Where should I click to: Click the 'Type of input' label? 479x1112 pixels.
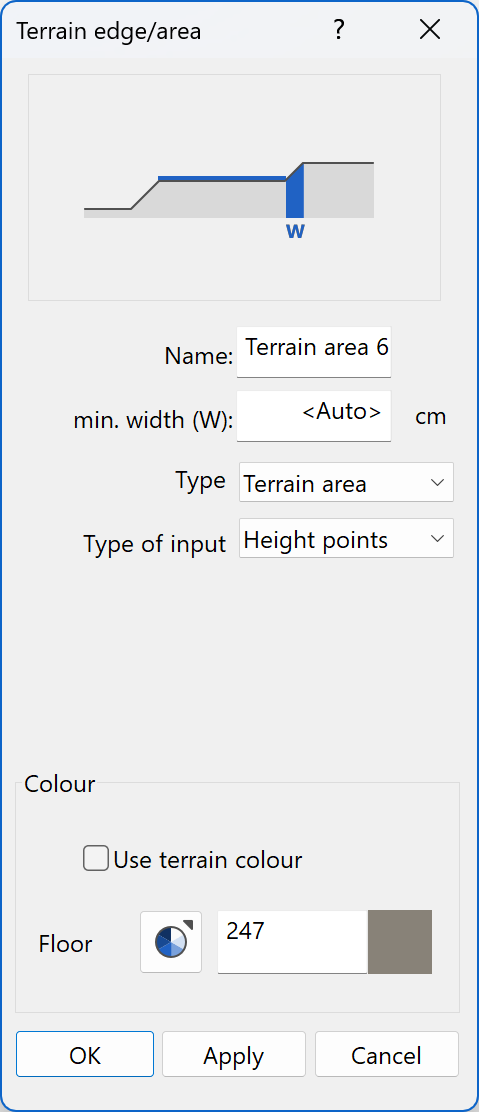155,544
